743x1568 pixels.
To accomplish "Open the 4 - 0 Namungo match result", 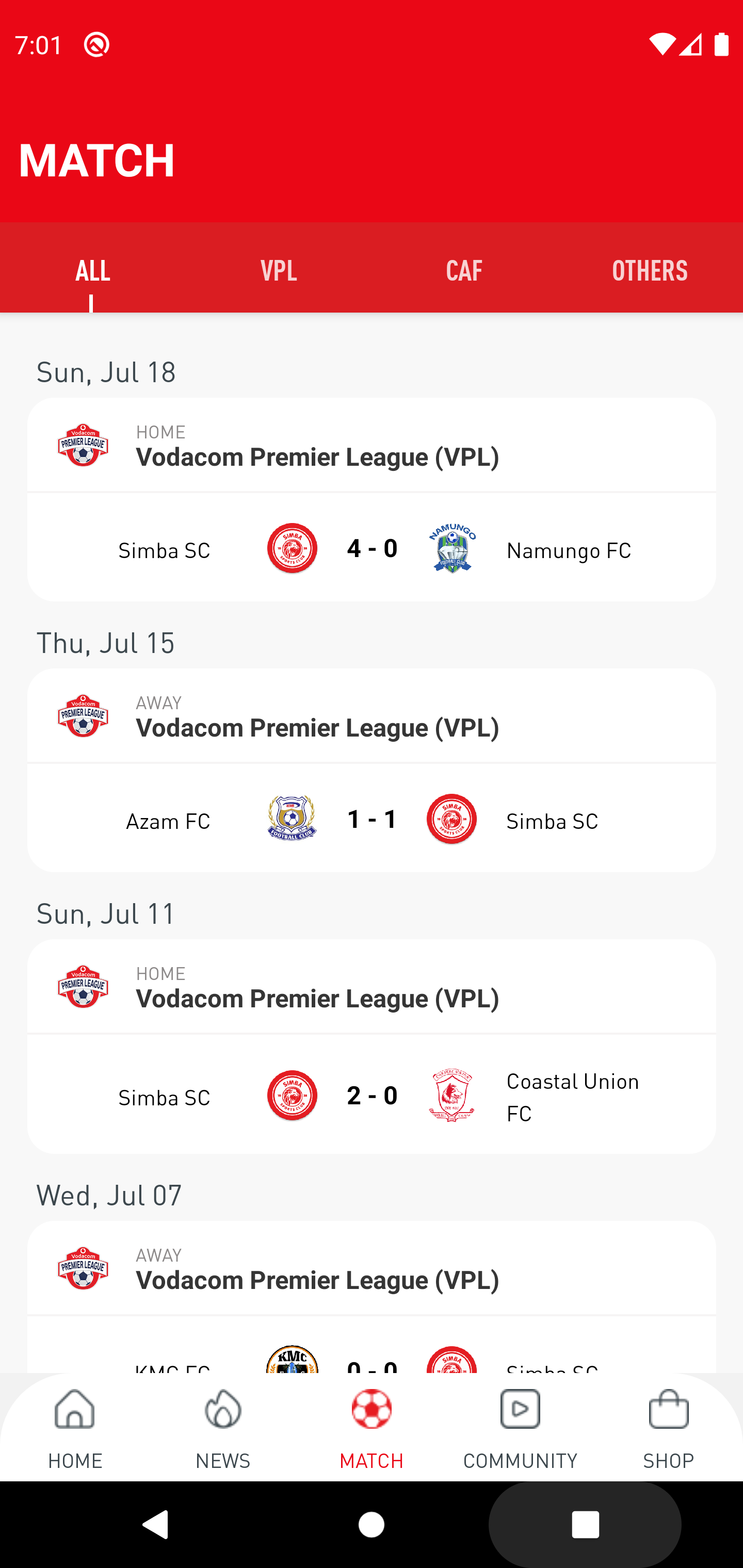I will point(372,548).
